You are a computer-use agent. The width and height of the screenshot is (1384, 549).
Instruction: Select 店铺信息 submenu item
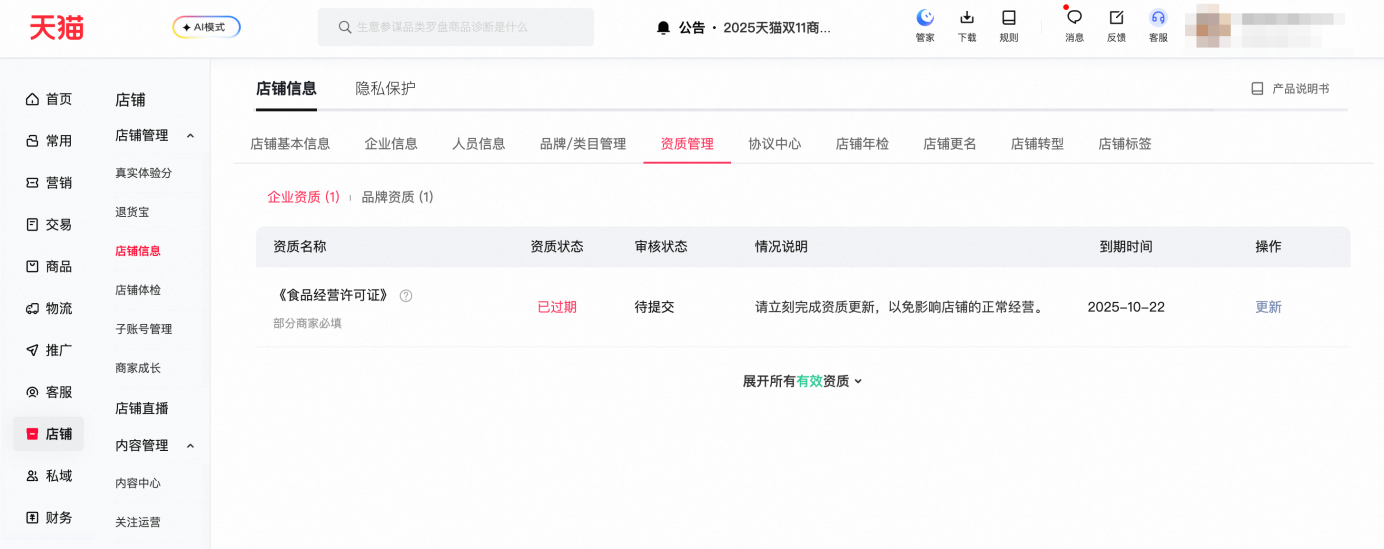138,251
